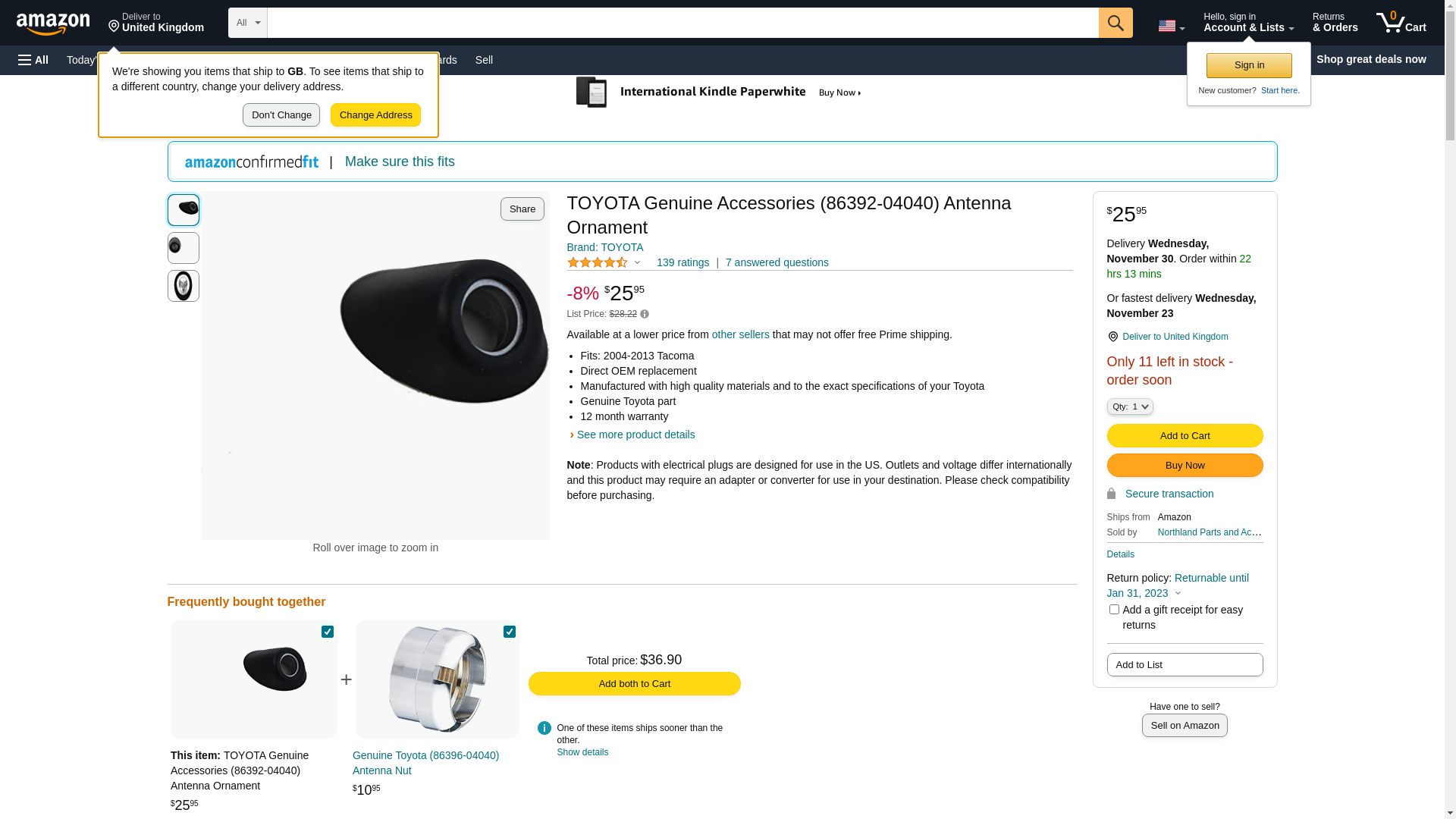
Task: Open the Sell menu item
Action: 484,60
